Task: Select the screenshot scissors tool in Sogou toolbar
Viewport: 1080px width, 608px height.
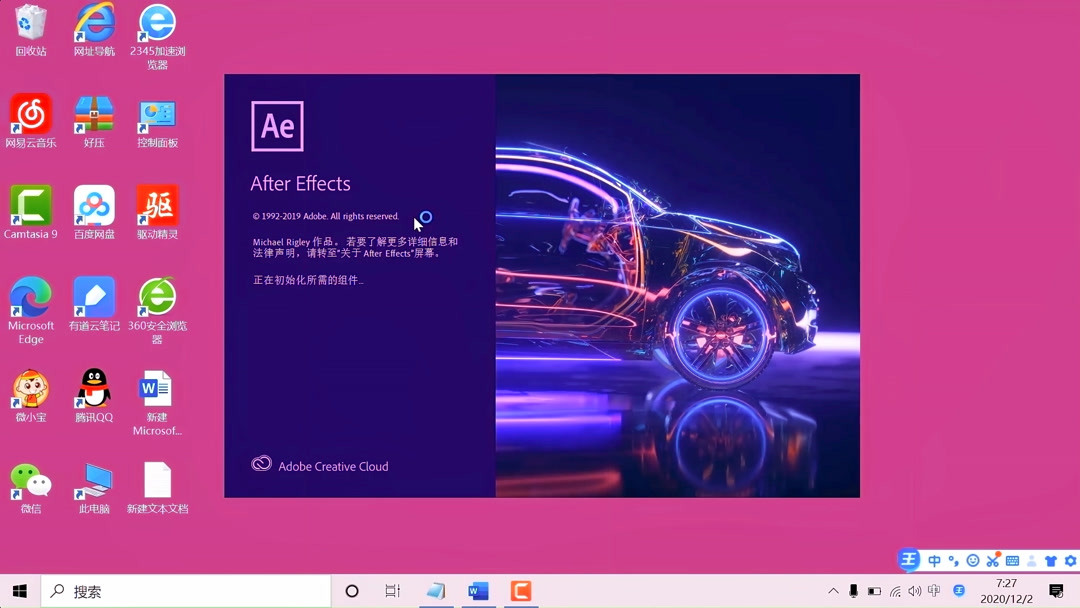Action: (x=993, y=561)
